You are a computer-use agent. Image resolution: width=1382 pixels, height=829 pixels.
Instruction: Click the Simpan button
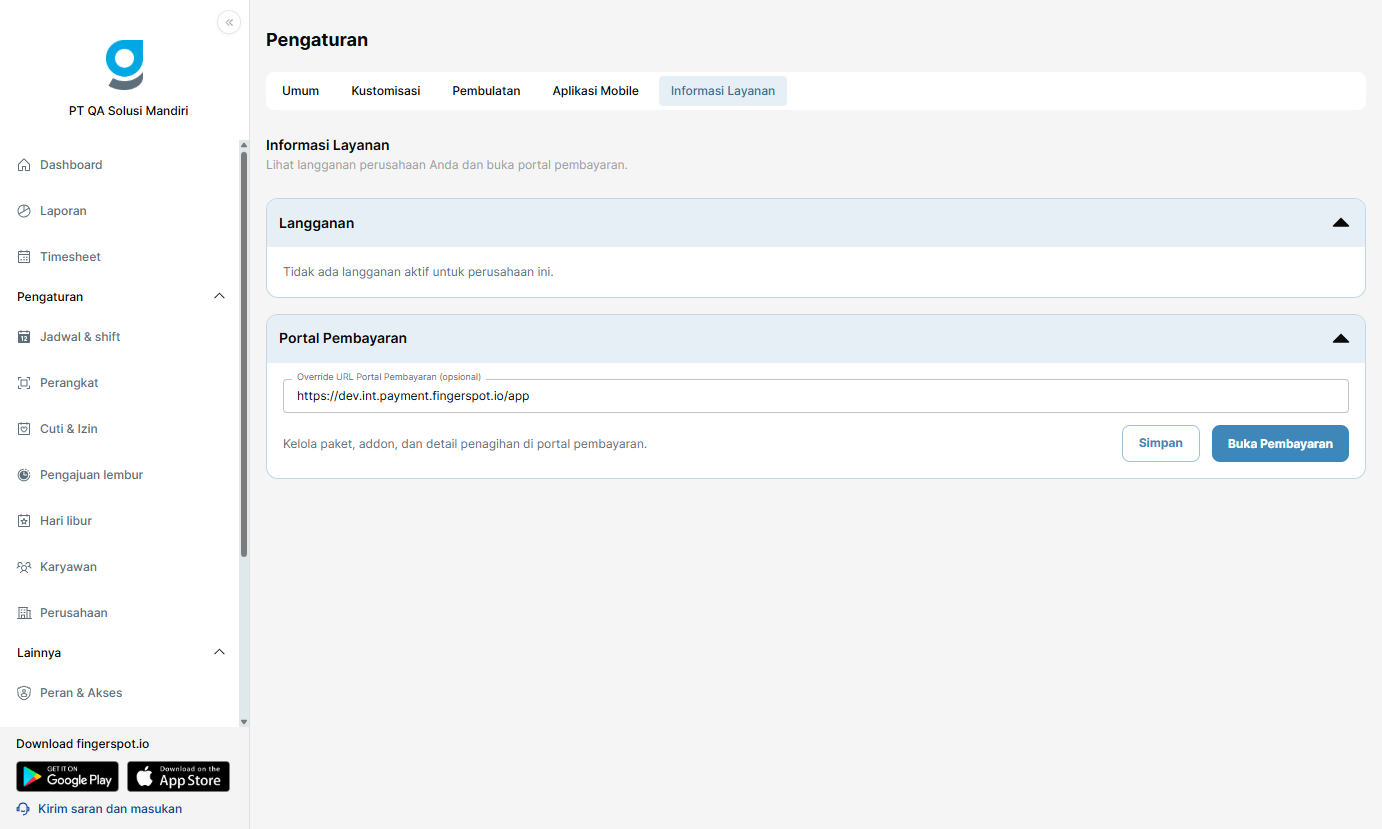click(x=1161, y=443)
